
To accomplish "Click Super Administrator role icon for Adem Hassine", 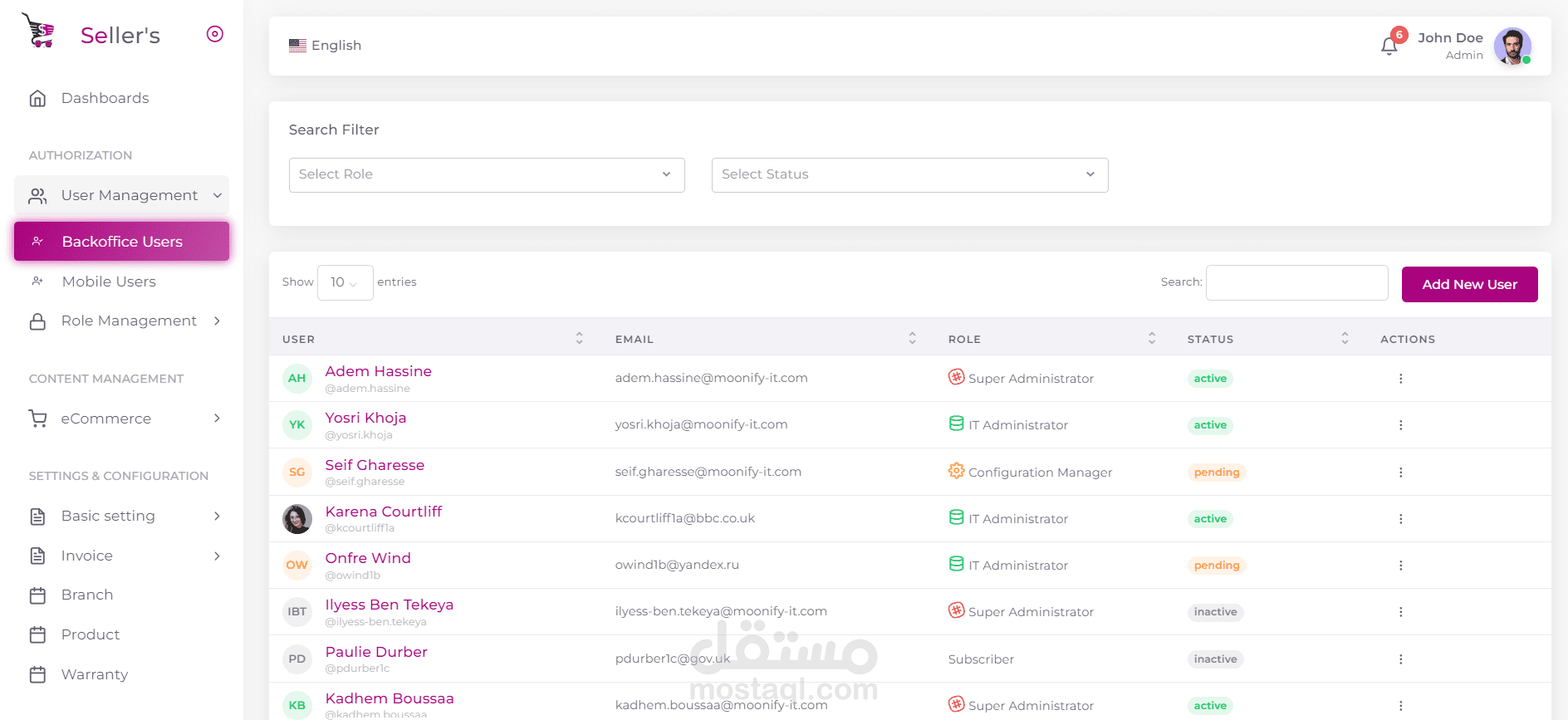I will click(957, 377).
